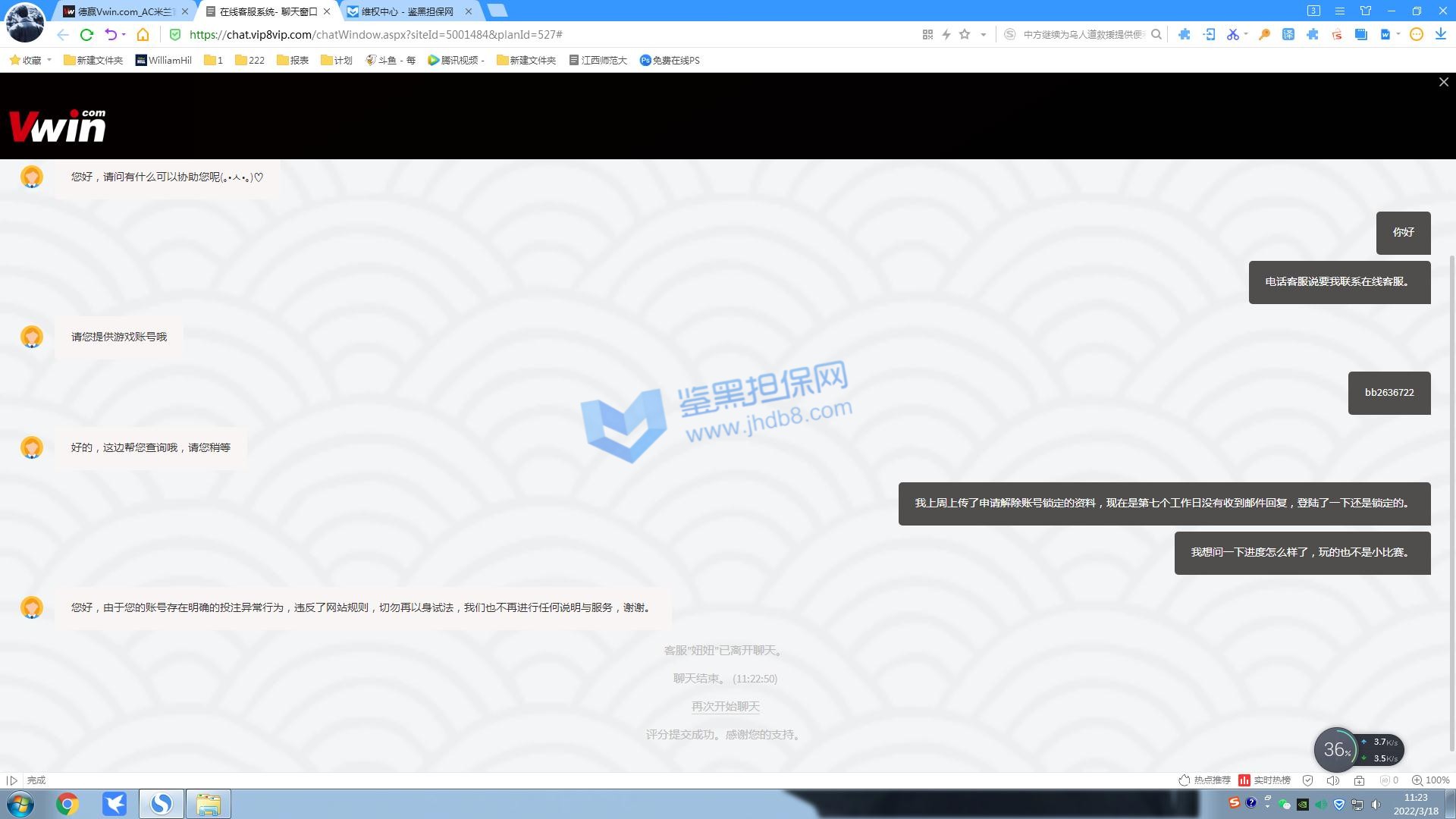
Task: Click the home page icon
Action: pos(143,34)
